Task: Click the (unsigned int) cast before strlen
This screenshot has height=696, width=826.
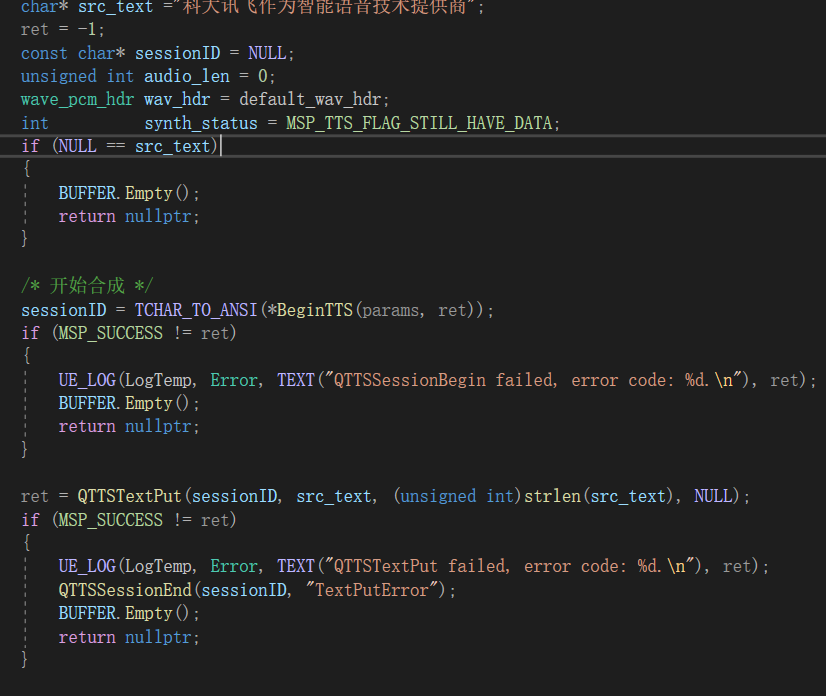Action: coord(457,496)
